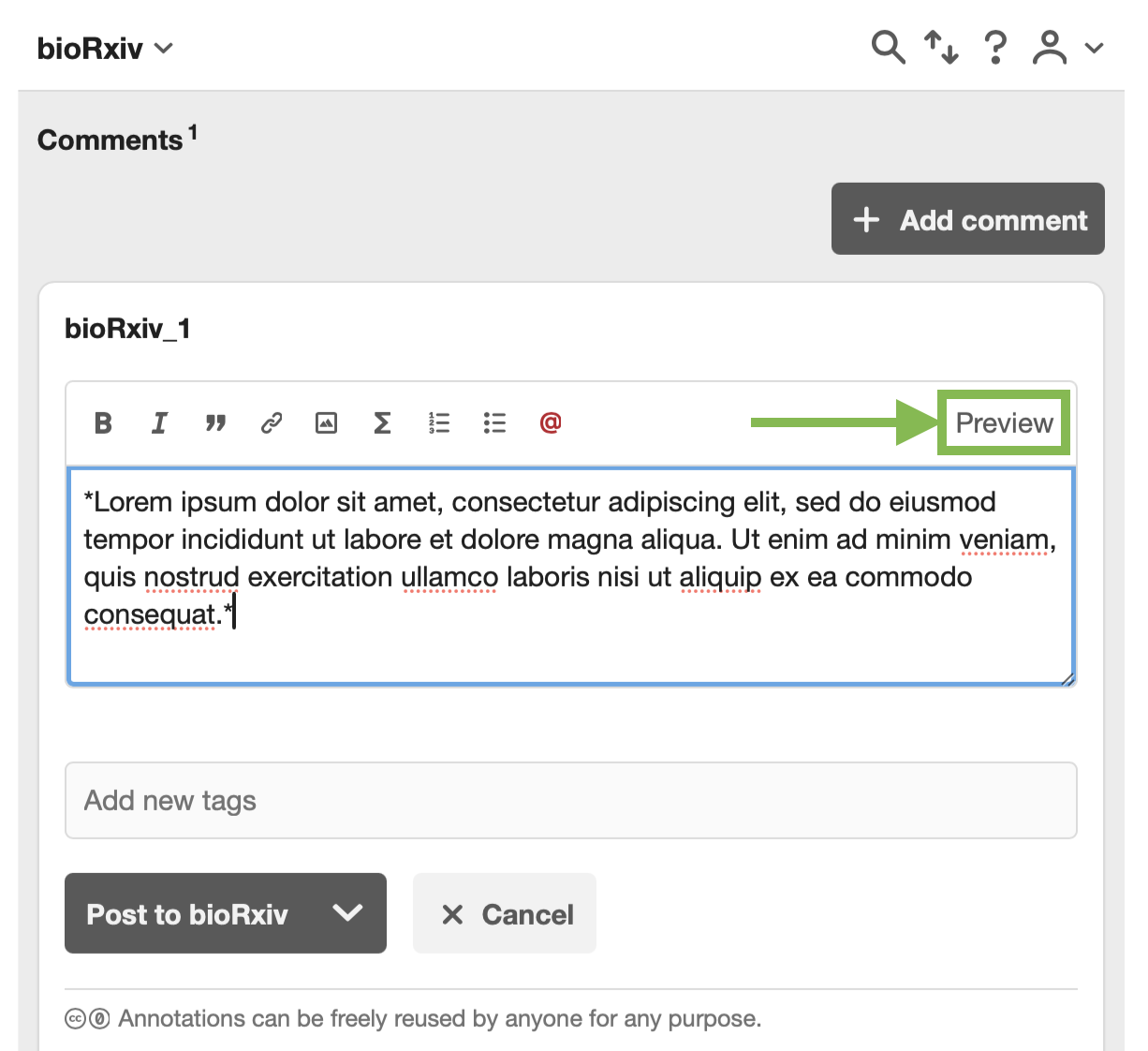Insert an image with the picture icon
This screenshot has width=1148, height=1051.
(x=326, y=423)
